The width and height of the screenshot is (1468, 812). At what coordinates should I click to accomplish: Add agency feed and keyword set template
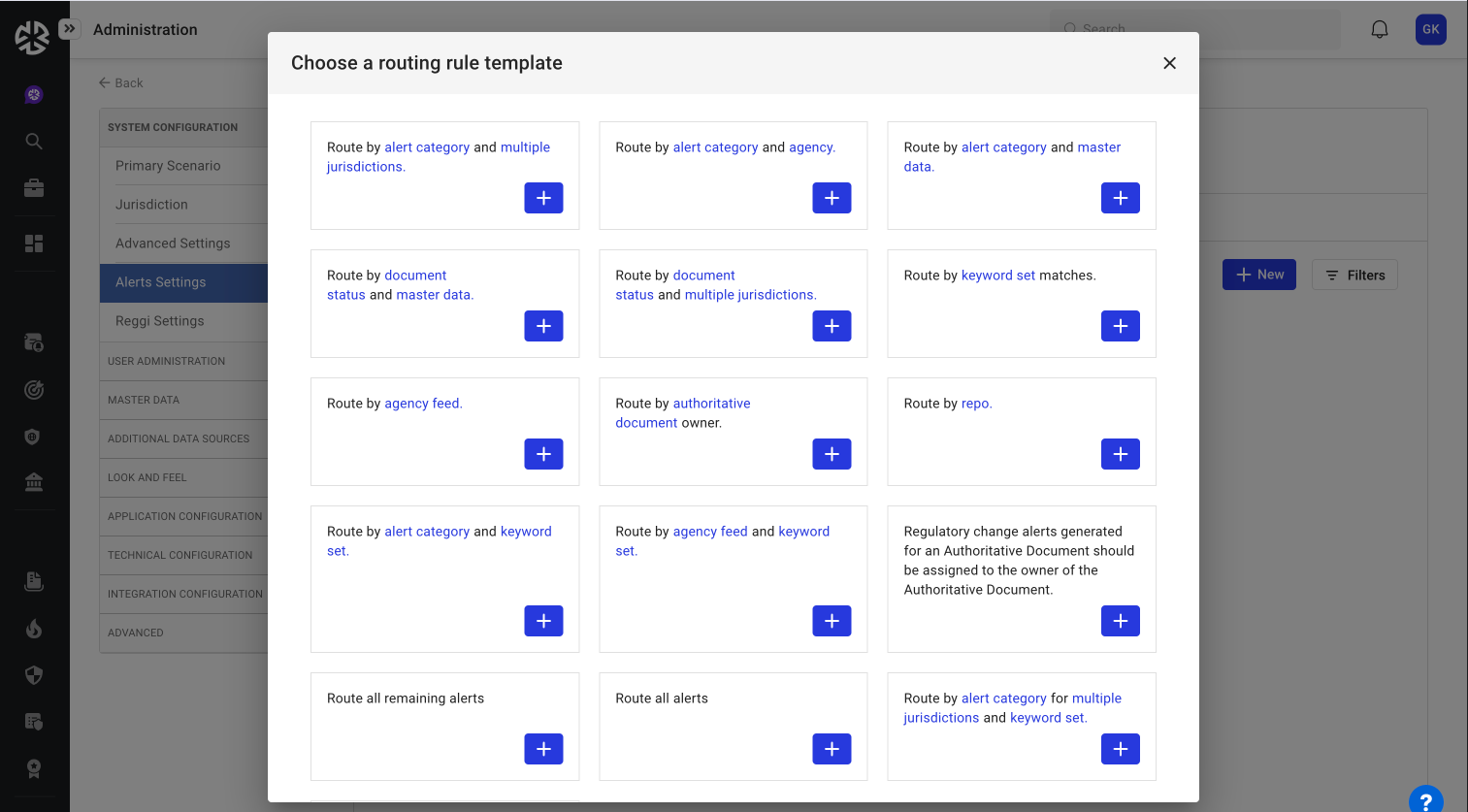[x=832, y=621]
